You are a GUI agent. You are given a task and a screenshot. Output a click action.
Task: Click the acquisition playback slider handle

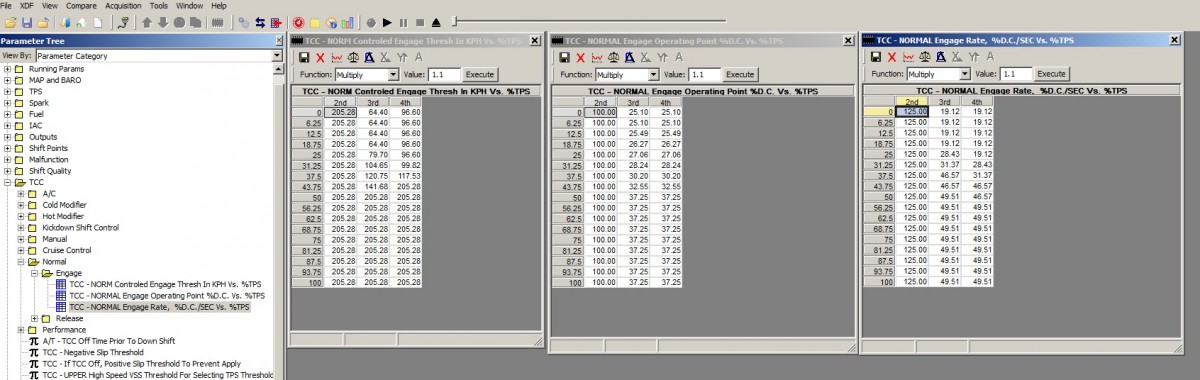[x=454, y=21]
